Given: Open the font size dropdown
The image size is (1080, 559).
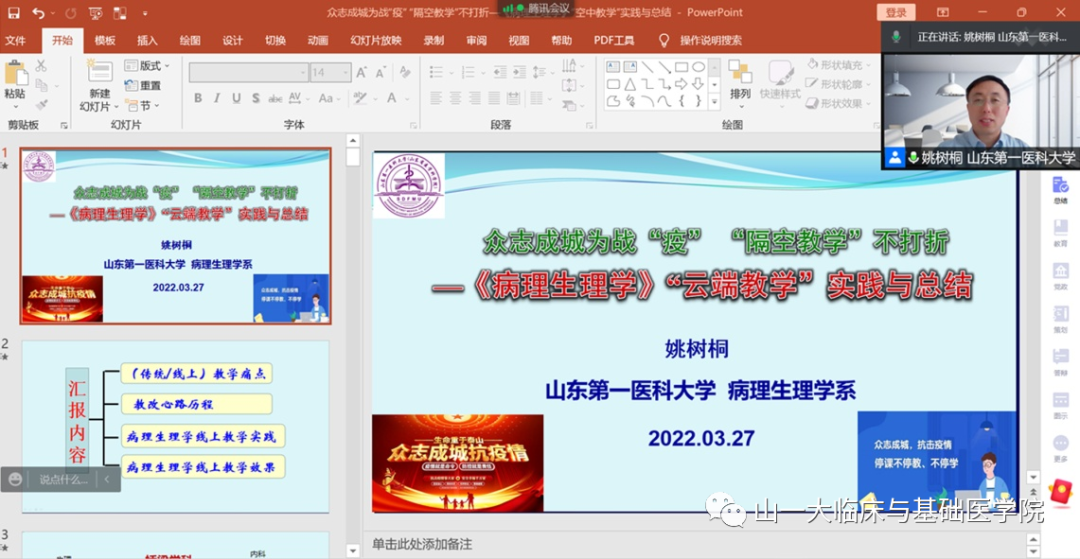Looking at the screenshot, I should 346,73.
